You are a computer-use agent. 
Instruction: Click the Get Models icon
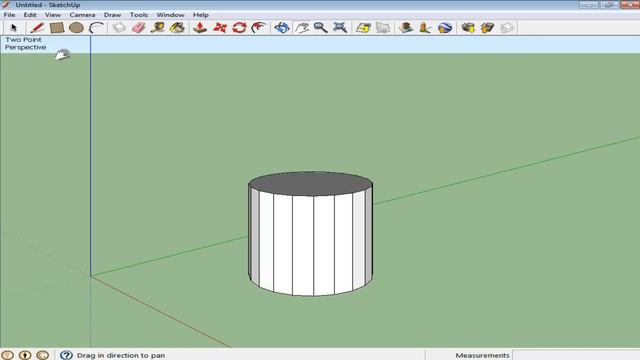pos(468,28)
